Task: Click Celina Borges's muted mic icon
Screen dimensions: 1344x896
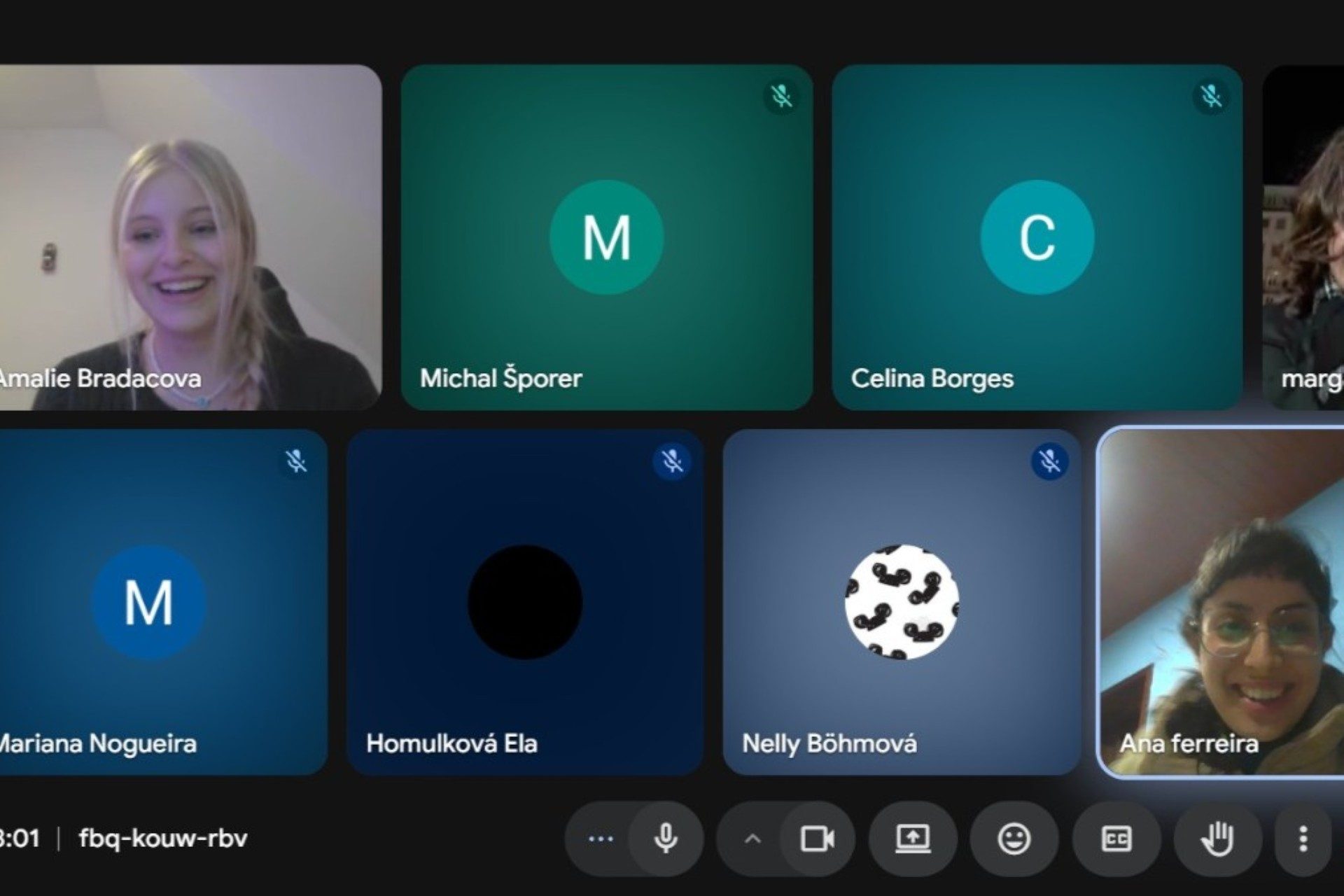Action: (1211, 97)
